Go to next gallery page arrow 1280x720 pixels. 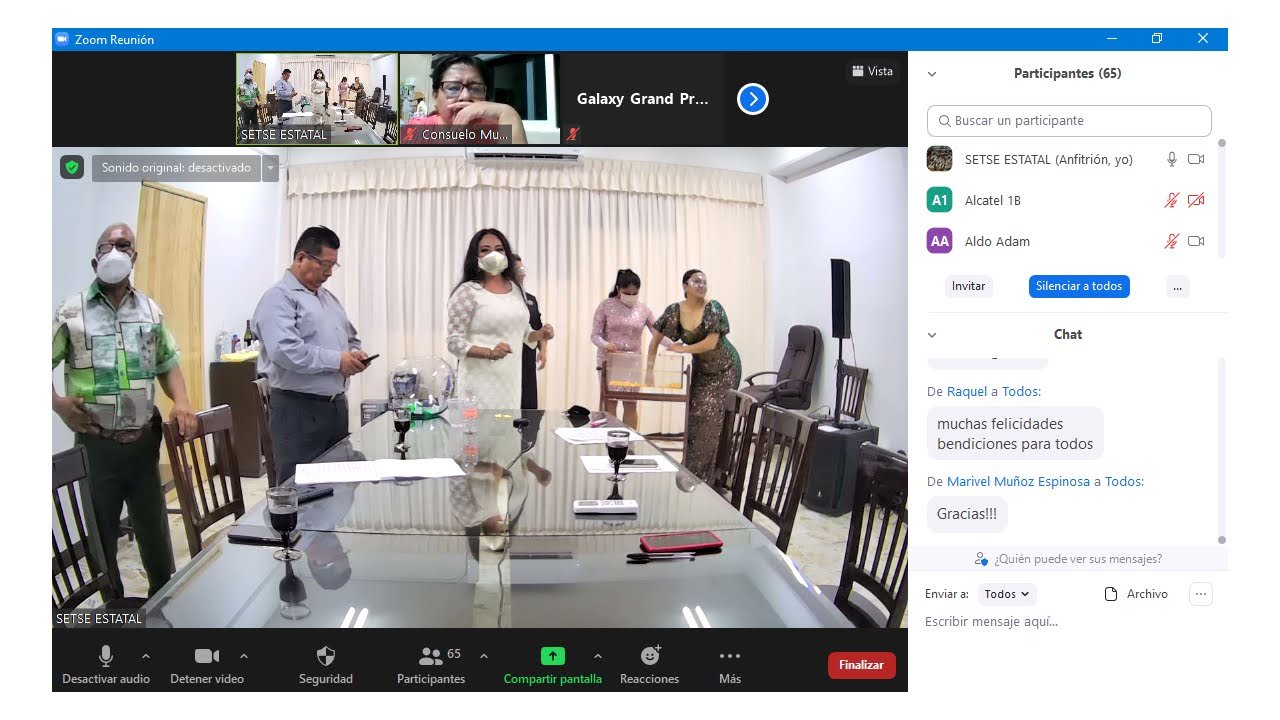click(x=753, y=99)
